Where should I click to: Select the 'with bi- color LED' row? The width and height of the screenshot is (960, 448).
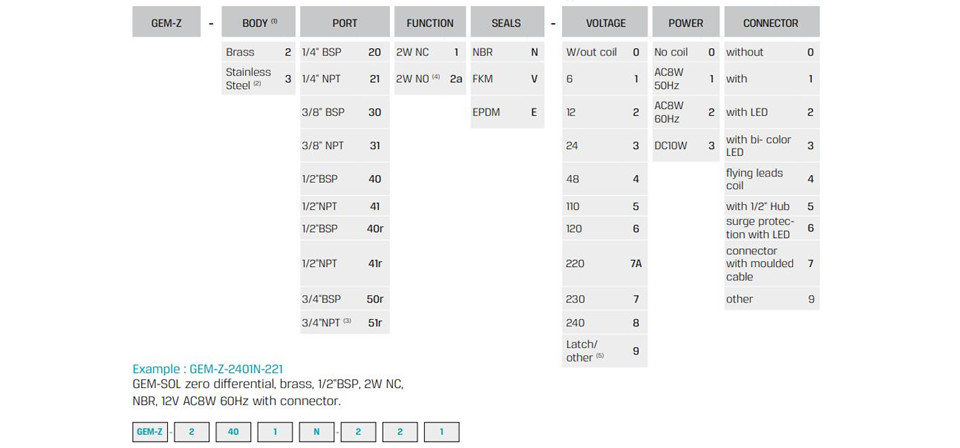tap(771, 146)
